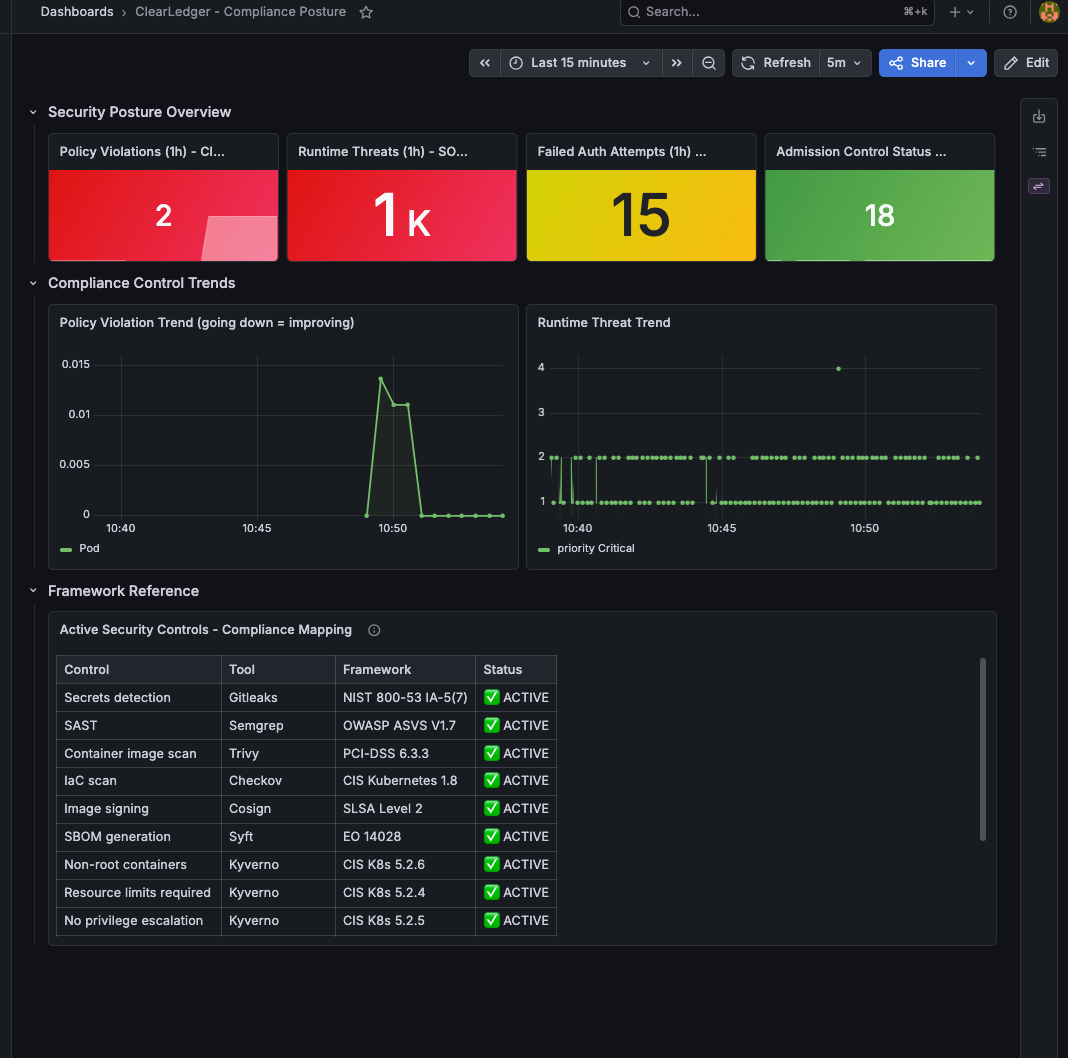This screenshot has width=1068, height=1058.
Task: Star the ClearLedger dashboard as favorite
Action: coord(366,12)
